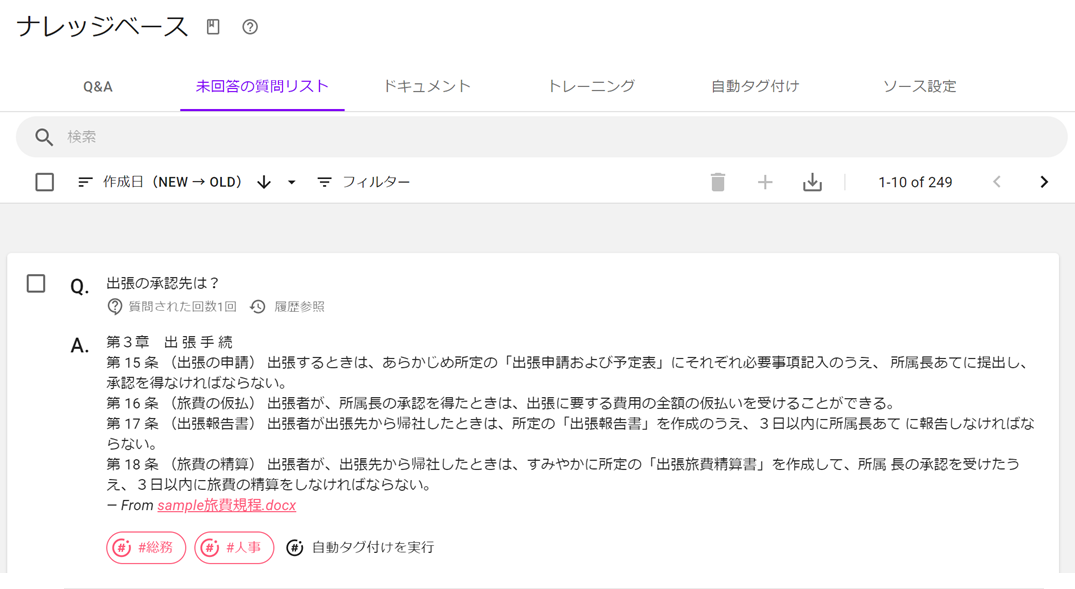This screenshot has height=589, width=1075.
Task: Tick checkbox for 出張の承認先は？ question
Action: coord(36,284)
